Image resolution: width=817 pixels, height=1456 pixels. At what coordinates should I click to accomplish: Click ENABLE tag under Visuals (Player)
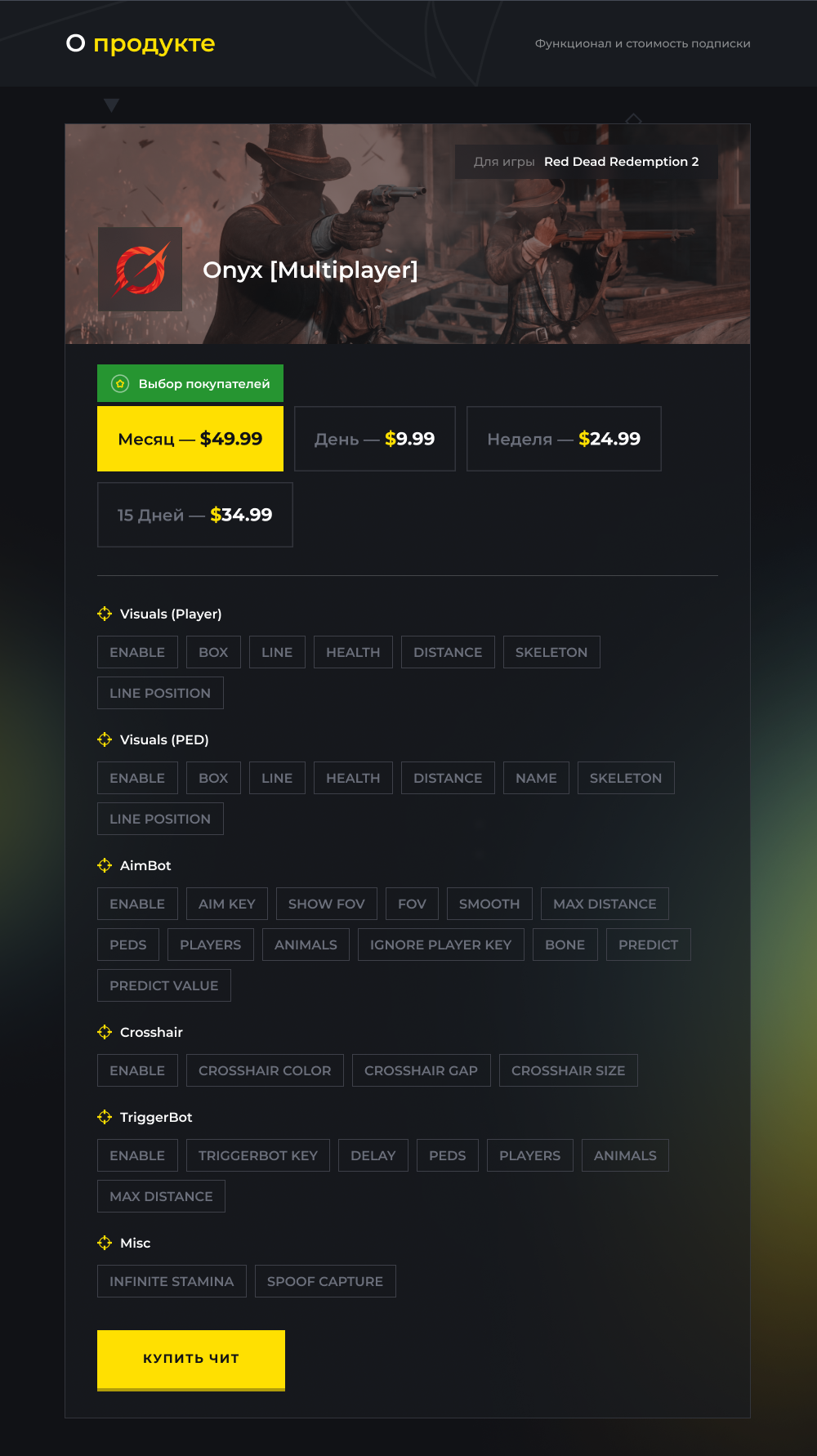click(x=137, y=652)
